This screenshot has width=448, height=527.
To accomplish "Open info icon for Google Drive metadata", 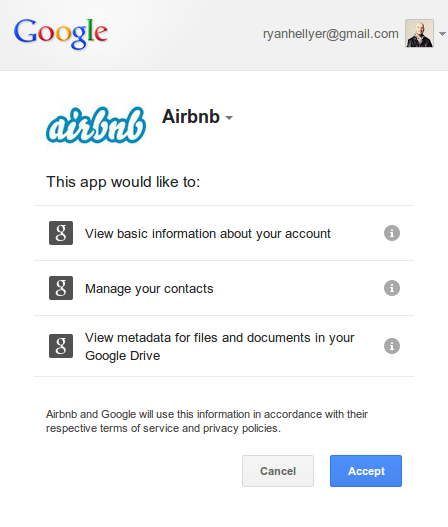I will [392, 346].
